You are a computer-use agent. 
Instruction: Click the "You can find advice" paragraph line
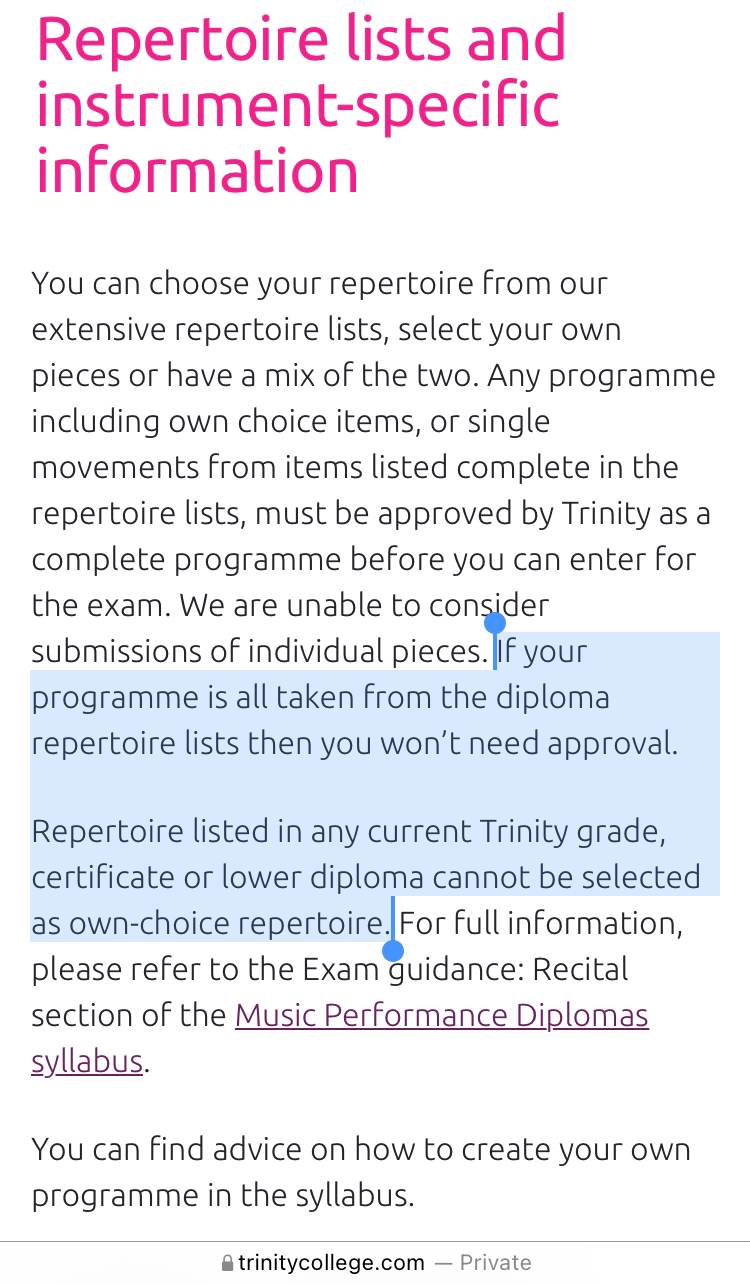(361, 1149)
